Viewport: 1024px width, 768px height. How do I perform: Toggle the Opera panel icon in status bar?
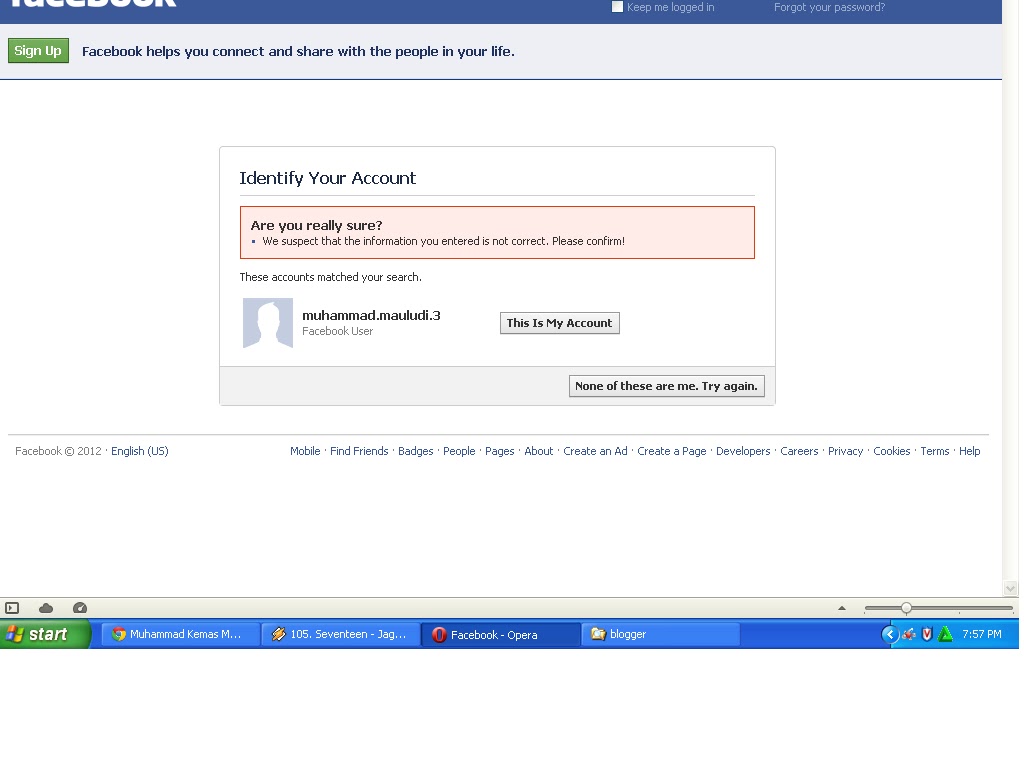coord(12,608)
